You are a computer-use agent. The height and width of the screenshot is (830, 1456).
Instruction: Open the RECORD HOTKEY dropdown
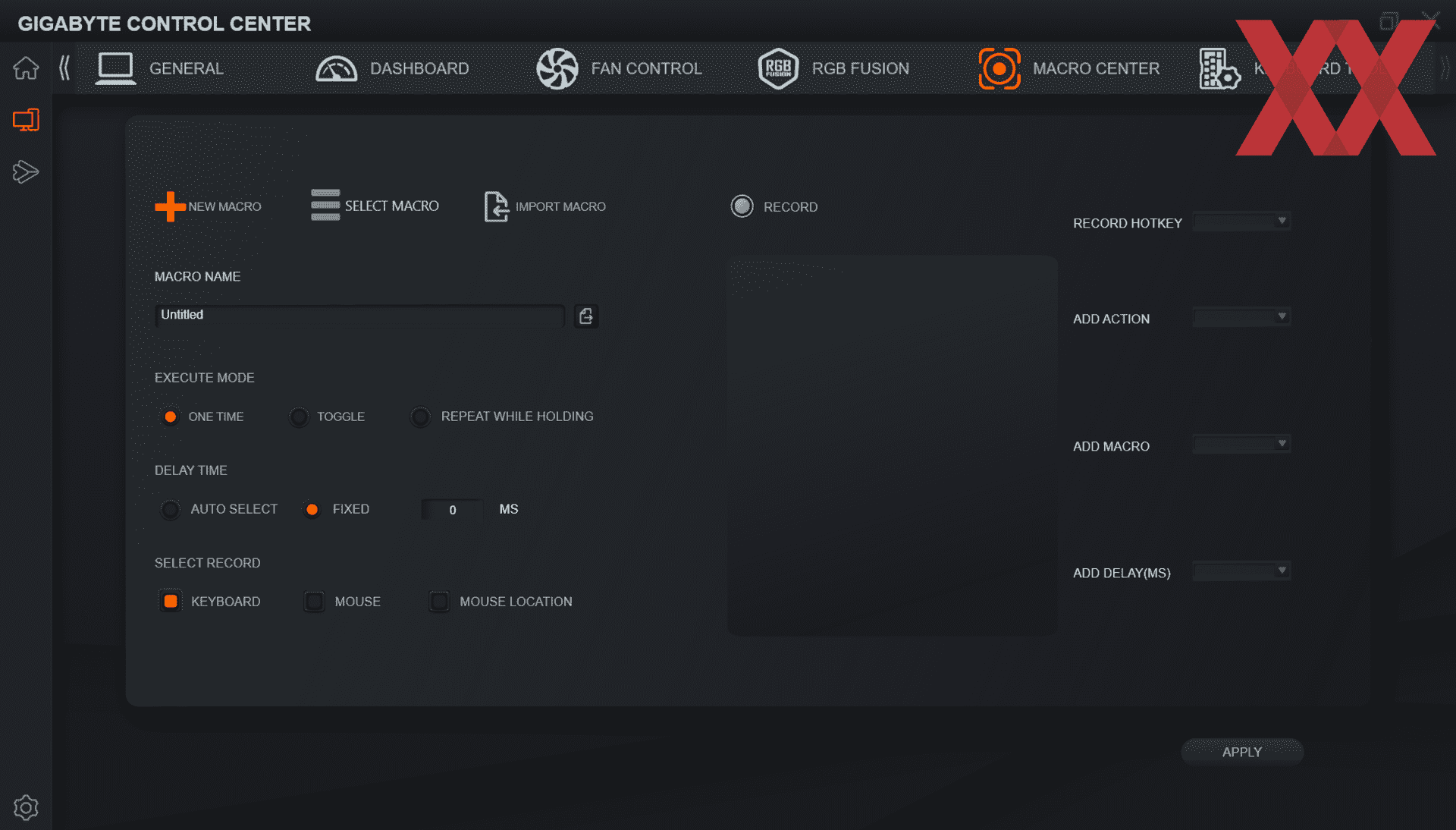[1241, 222]
